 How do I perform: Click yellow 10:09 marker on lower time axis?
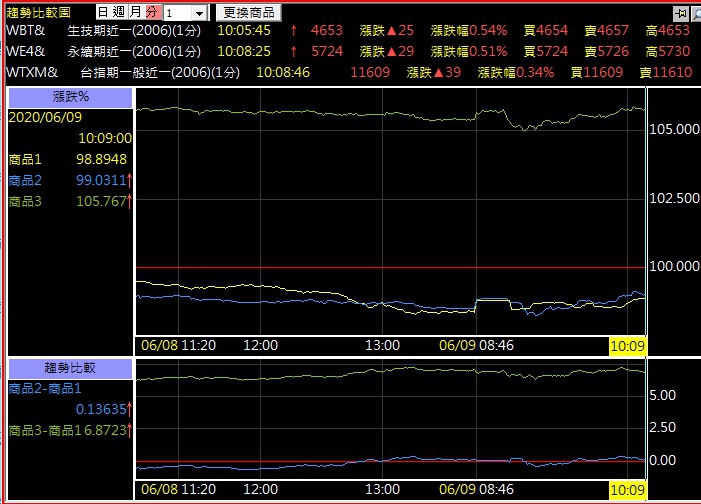coord(627,490)
